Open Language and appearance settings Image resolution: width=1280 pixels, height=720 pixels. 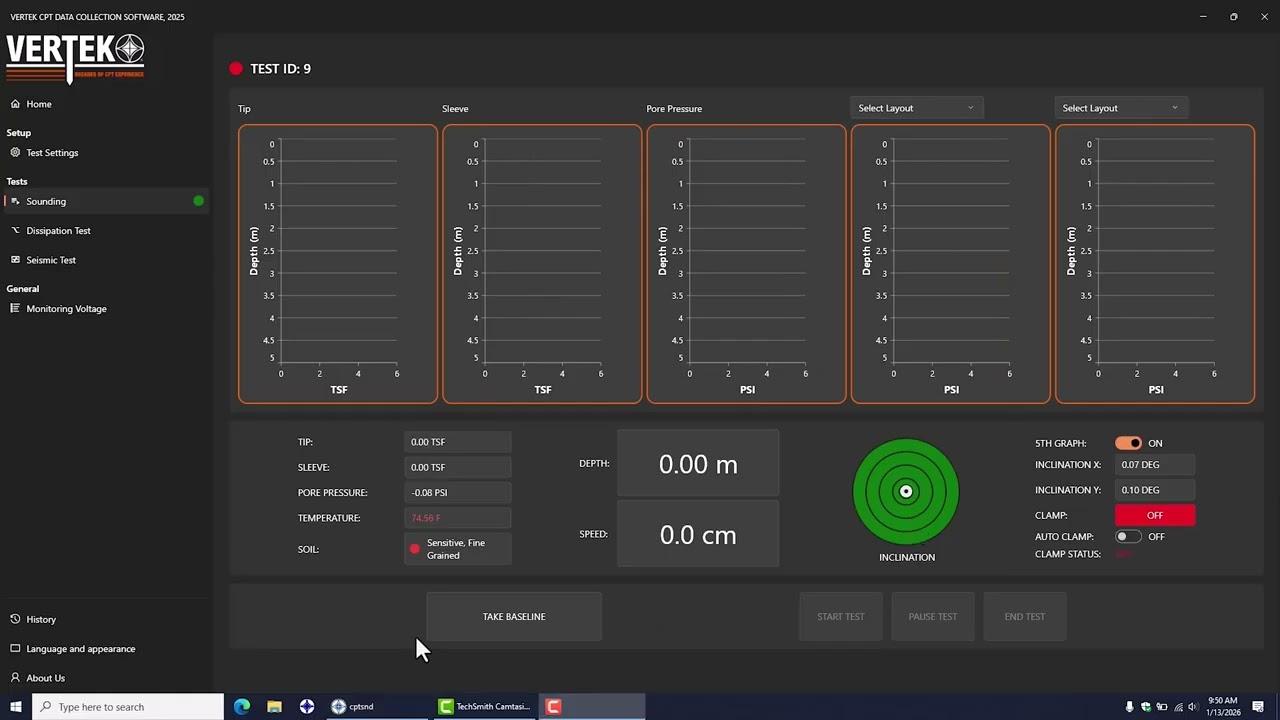(80, 648)
